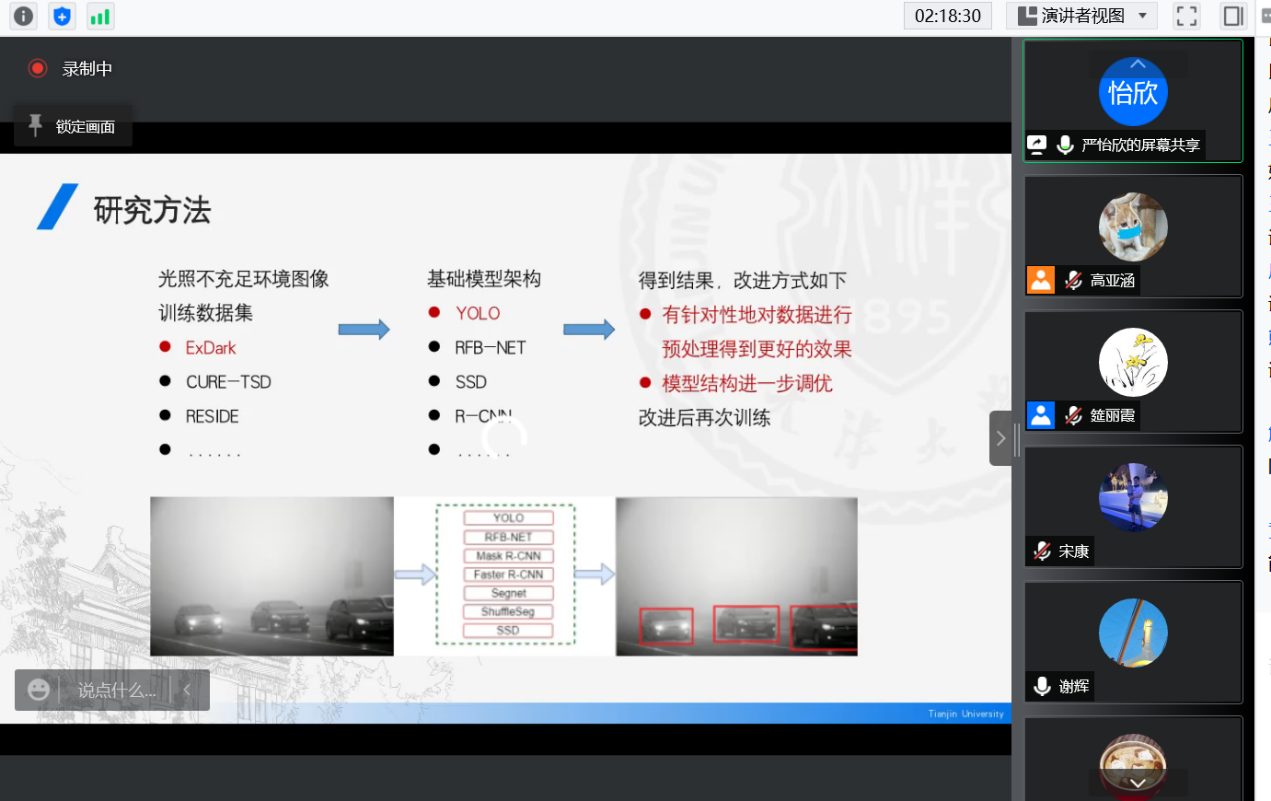The image size is (1271, 801).
Task: Enter fullscreen mode with the corner-brackets icon
Action: click(1186, 16)
